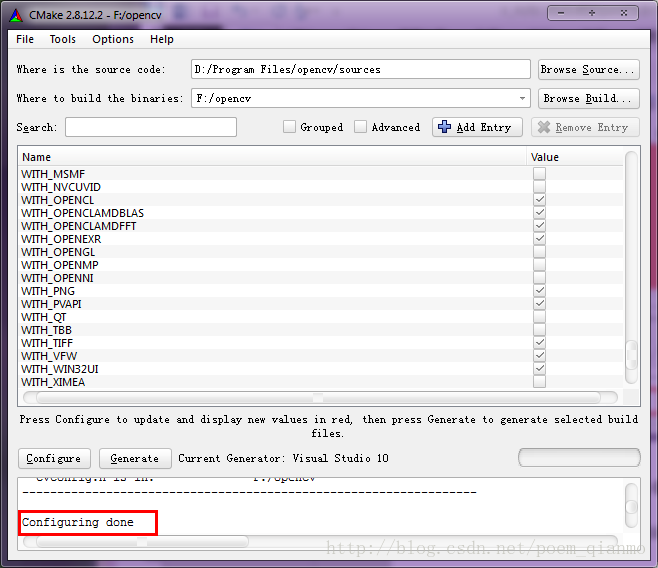
Task: Check the WITH_OPENMP checkbox
Action: click(x=539, y=265)
